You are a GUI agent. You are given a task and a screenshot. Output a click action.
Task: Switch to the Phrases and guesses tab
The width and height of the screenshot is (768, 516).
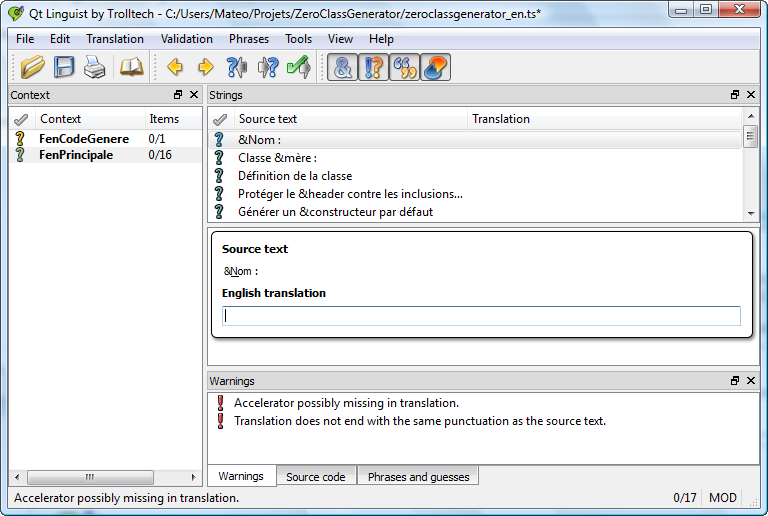click(418, 477)
